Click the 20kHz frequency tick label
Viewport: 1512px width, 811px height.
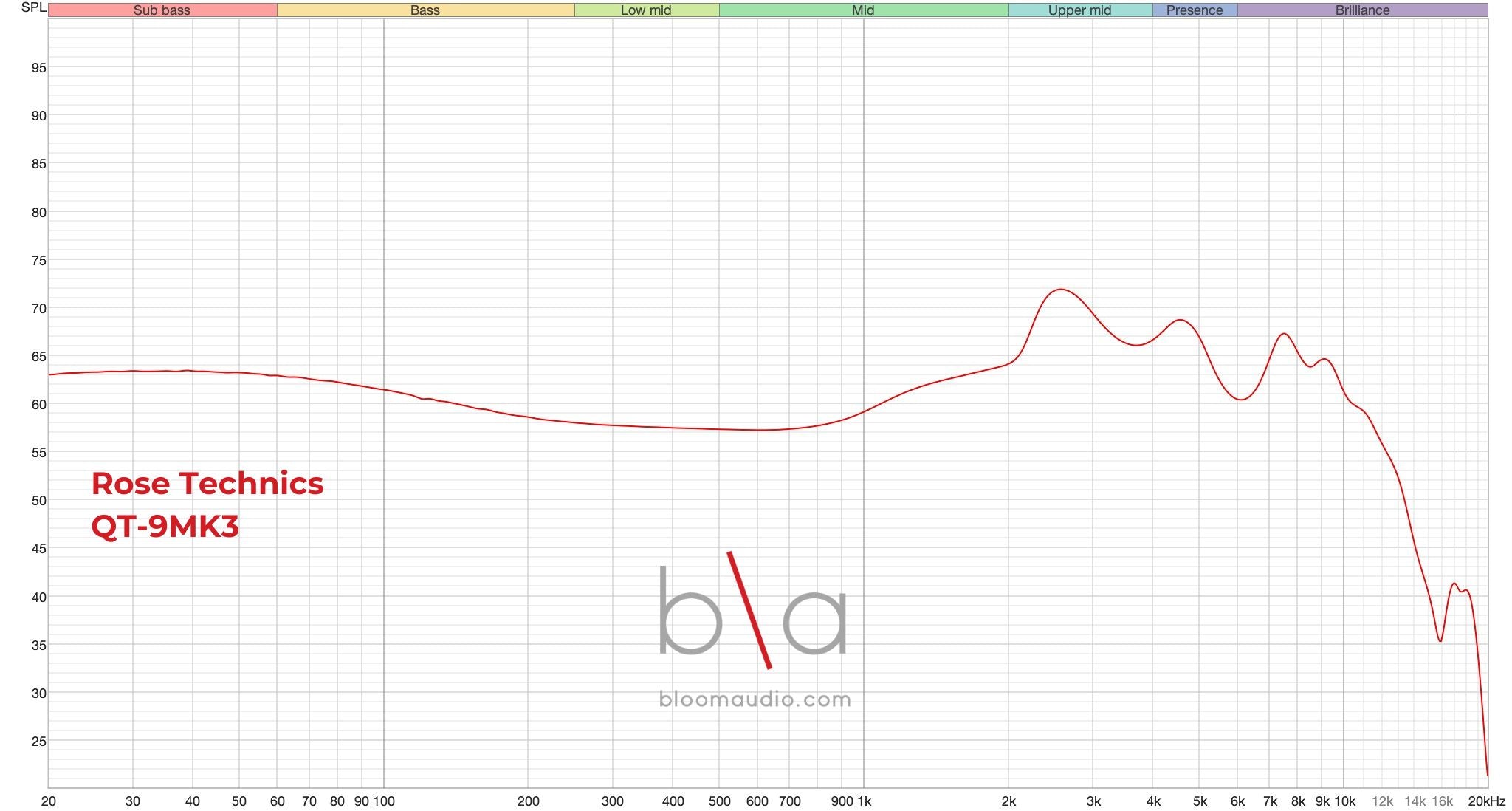(x=1487, y=801)
